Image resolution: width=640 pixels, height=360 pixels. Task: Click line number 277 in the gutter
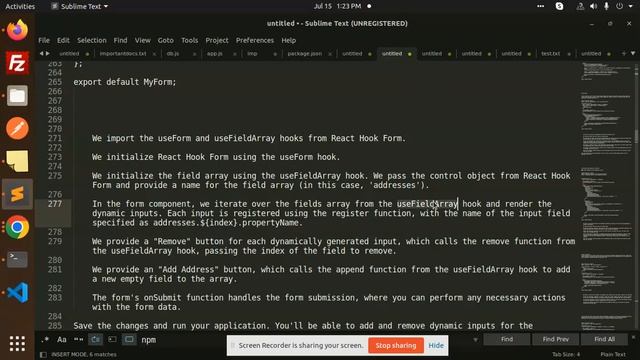pos(55,204)
